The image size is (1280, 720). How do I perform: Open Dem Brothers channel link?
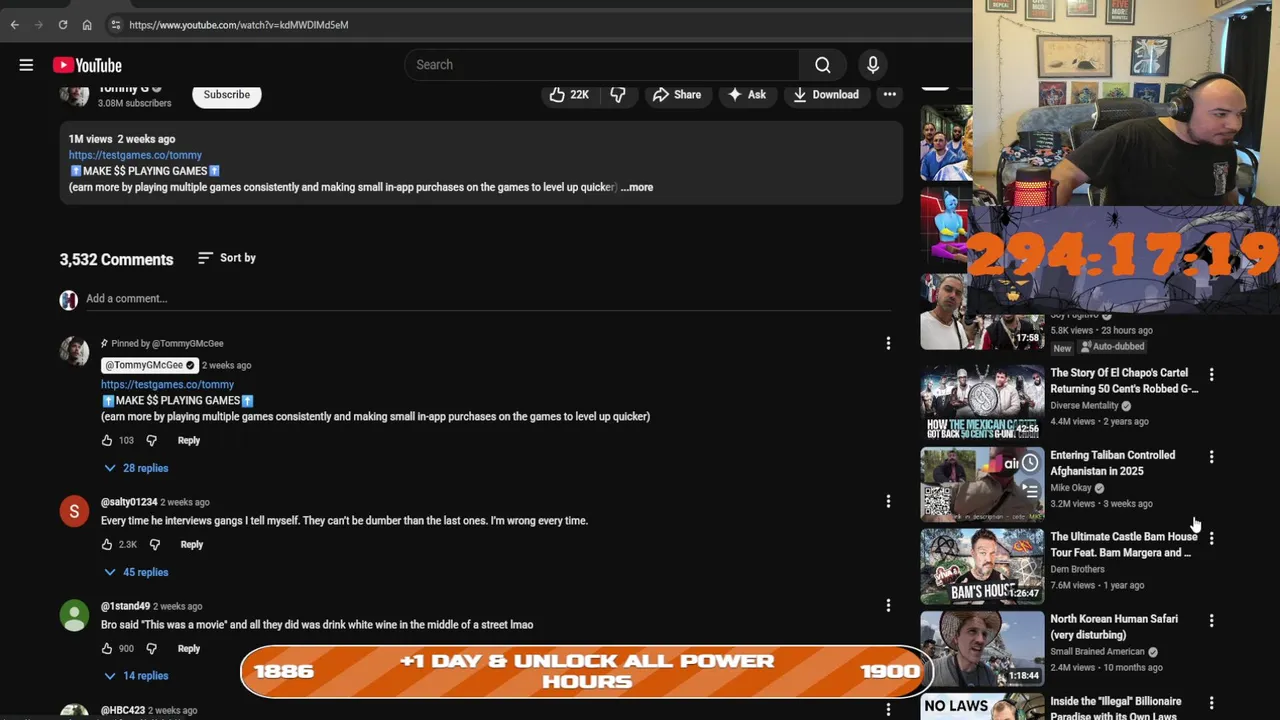[1077, 569]
